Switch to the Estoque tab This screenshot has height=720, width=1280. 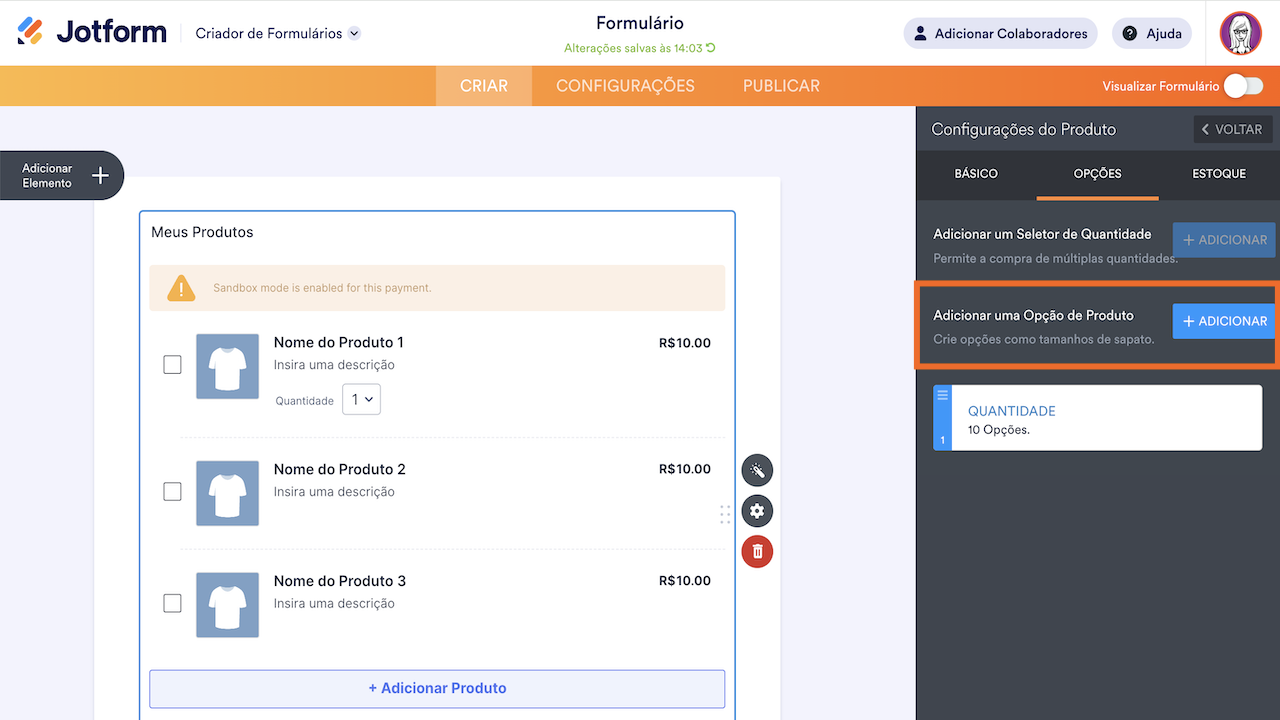[x=1218, y=174]
